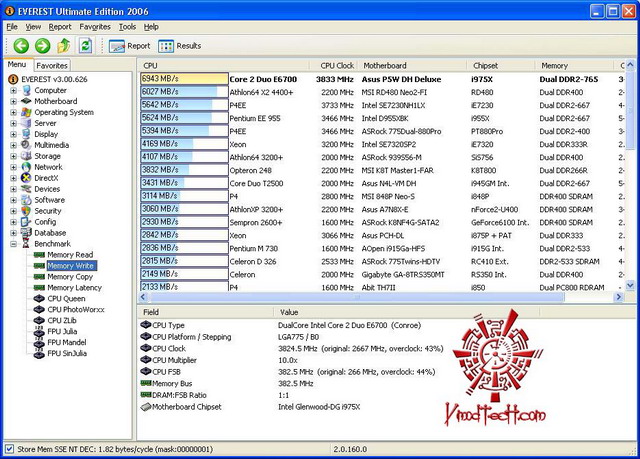Expand the Network tree node

click(13, 167)
